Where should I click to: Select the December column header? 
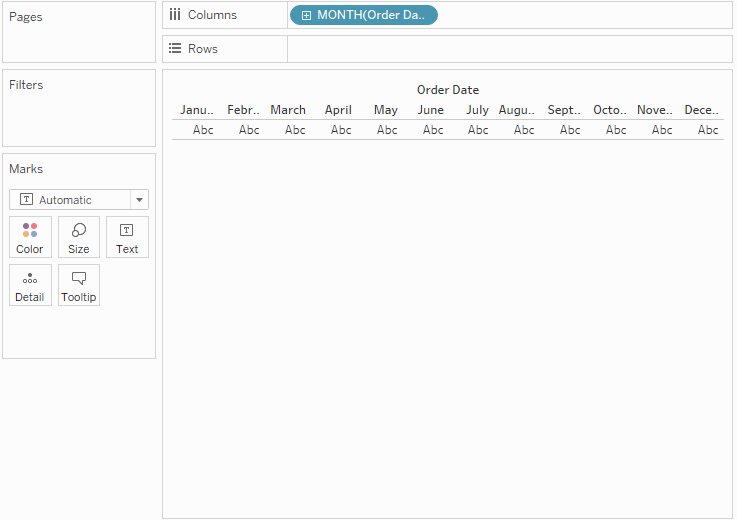[x=701, y=110]
